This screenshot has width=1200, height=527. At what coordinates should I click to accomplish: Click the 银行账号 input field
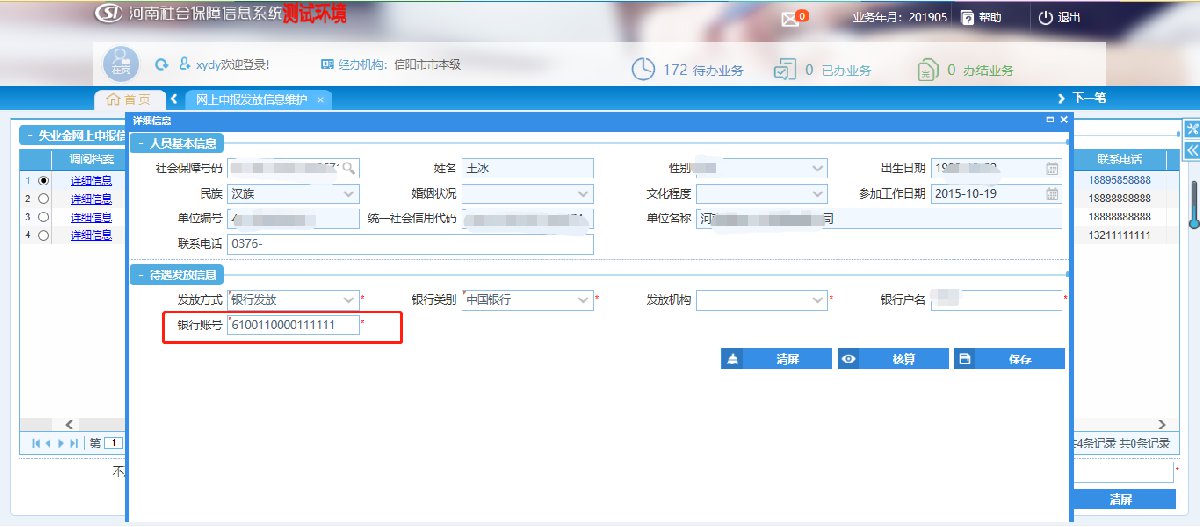pyautogui.click(x=293, y=325)
